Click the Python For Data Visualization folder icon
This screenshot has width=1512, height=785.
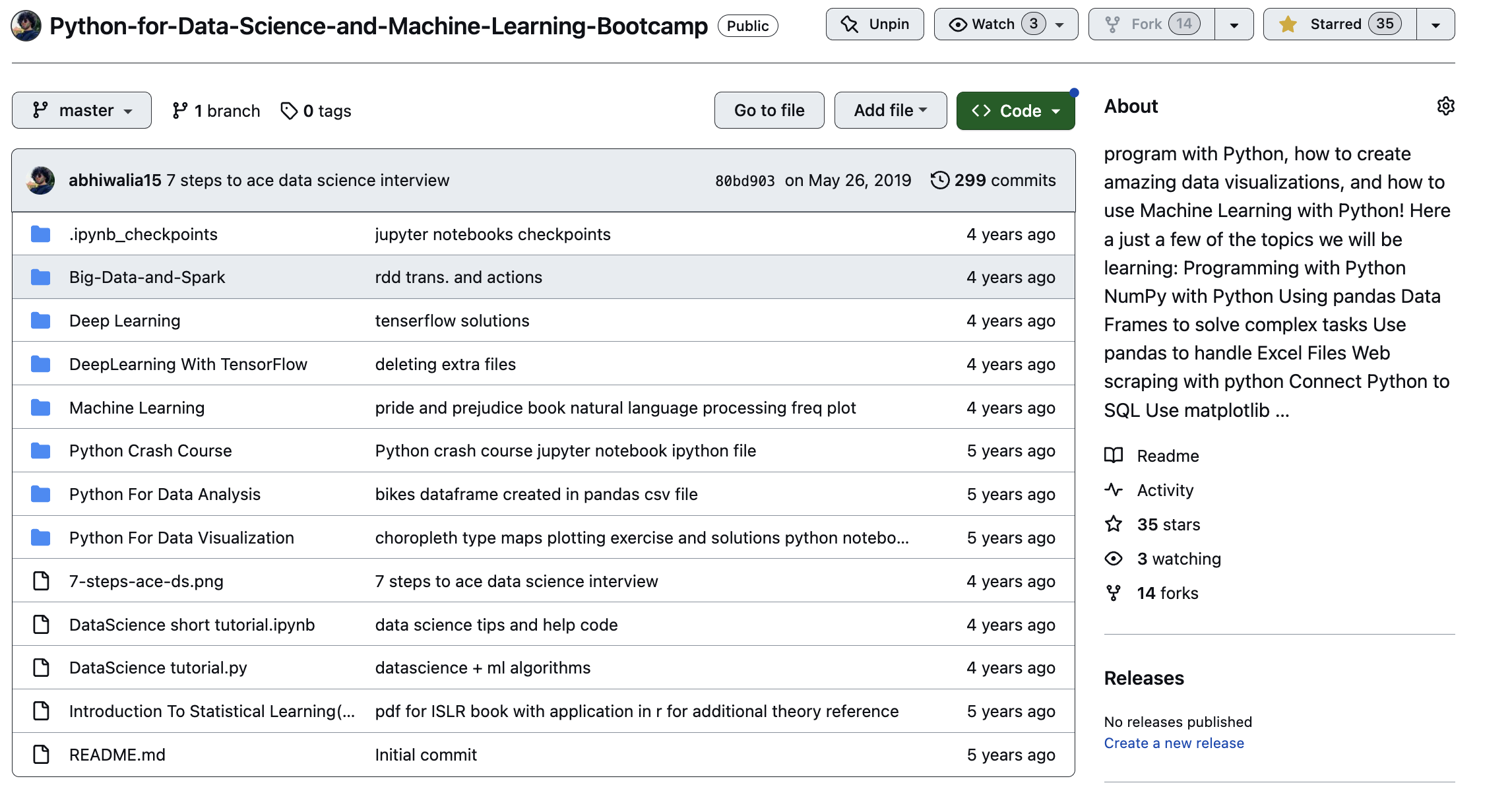click(x=41, y=538)
